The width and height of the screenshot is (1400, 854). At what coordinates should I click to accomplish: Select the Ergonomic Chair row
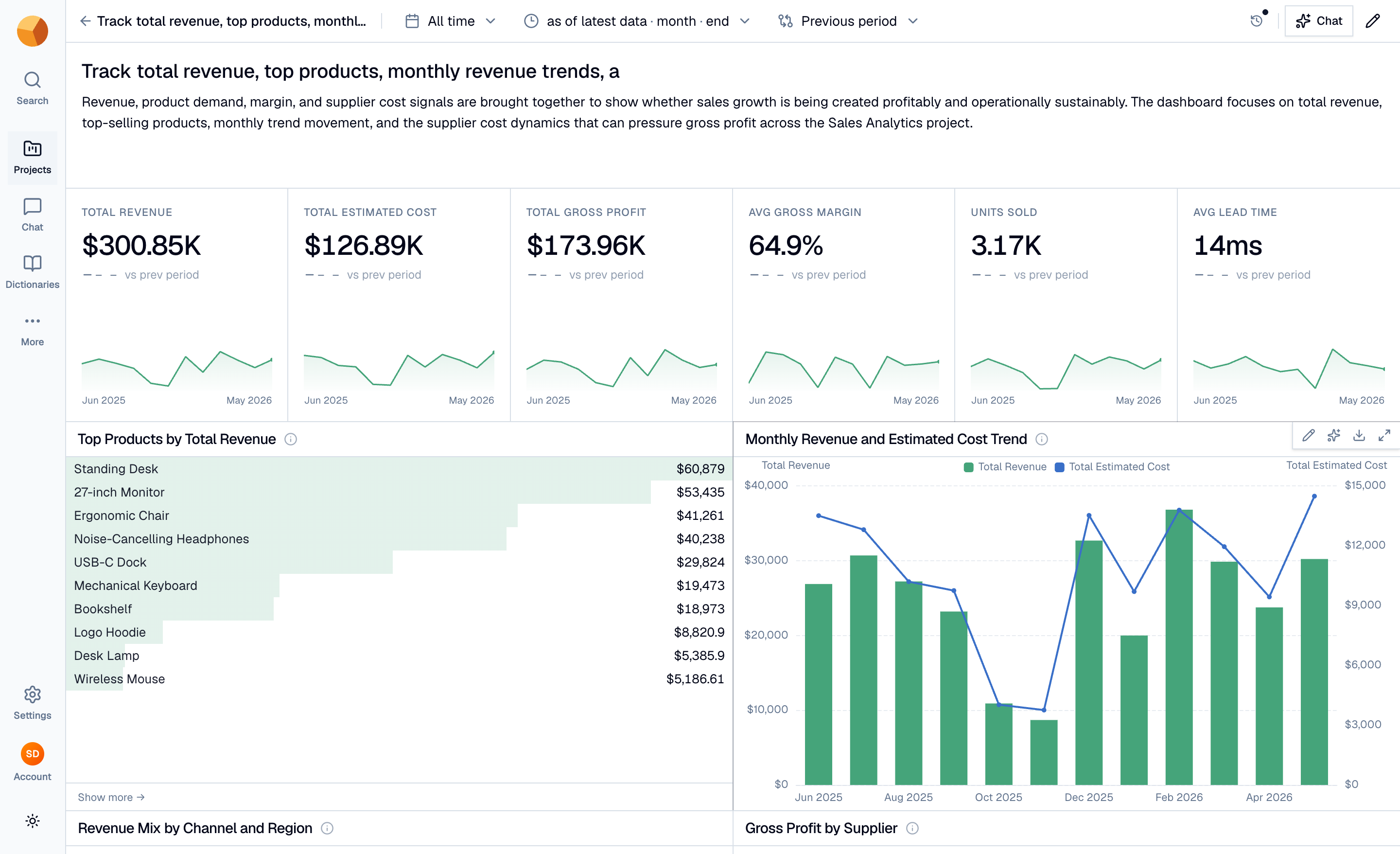pyautogui.click(x=399, y=515)
